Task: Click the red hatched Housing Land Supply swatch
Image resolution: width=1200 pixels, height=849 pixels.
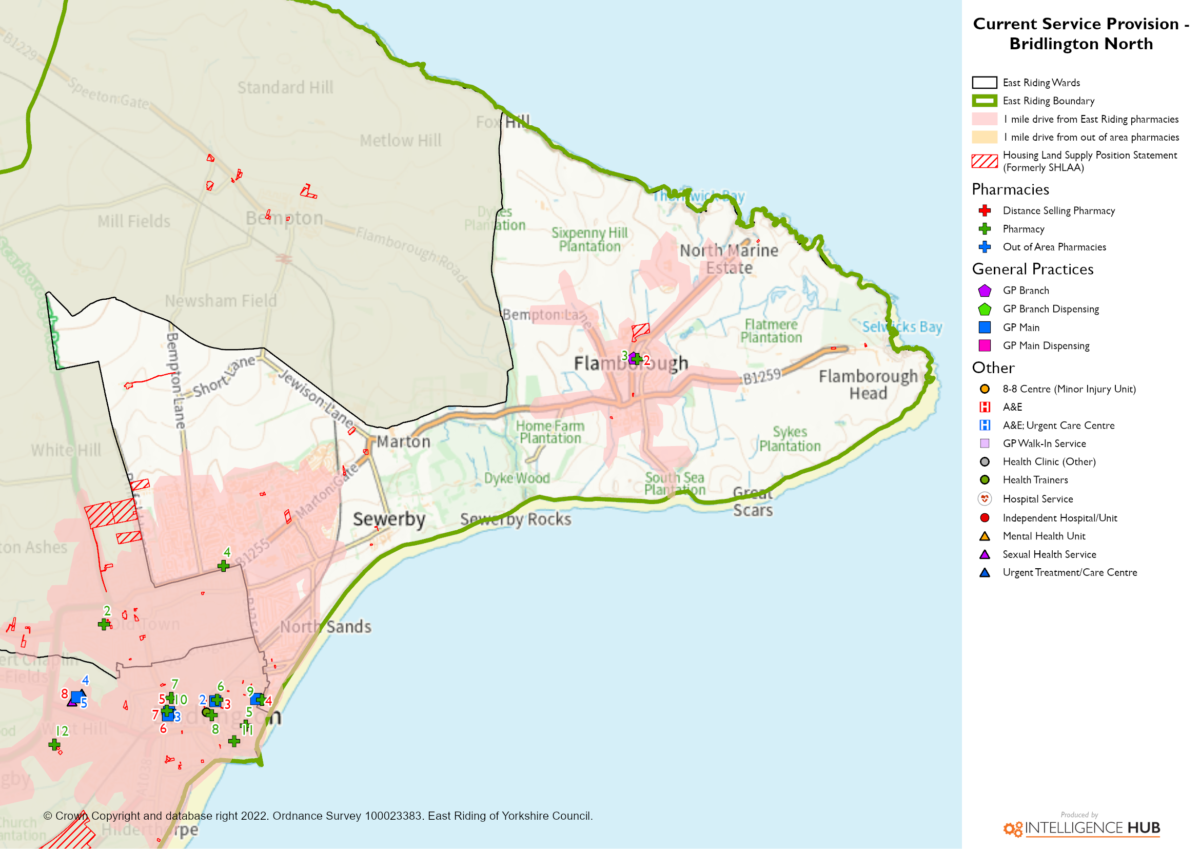Action: pos(984,160)
